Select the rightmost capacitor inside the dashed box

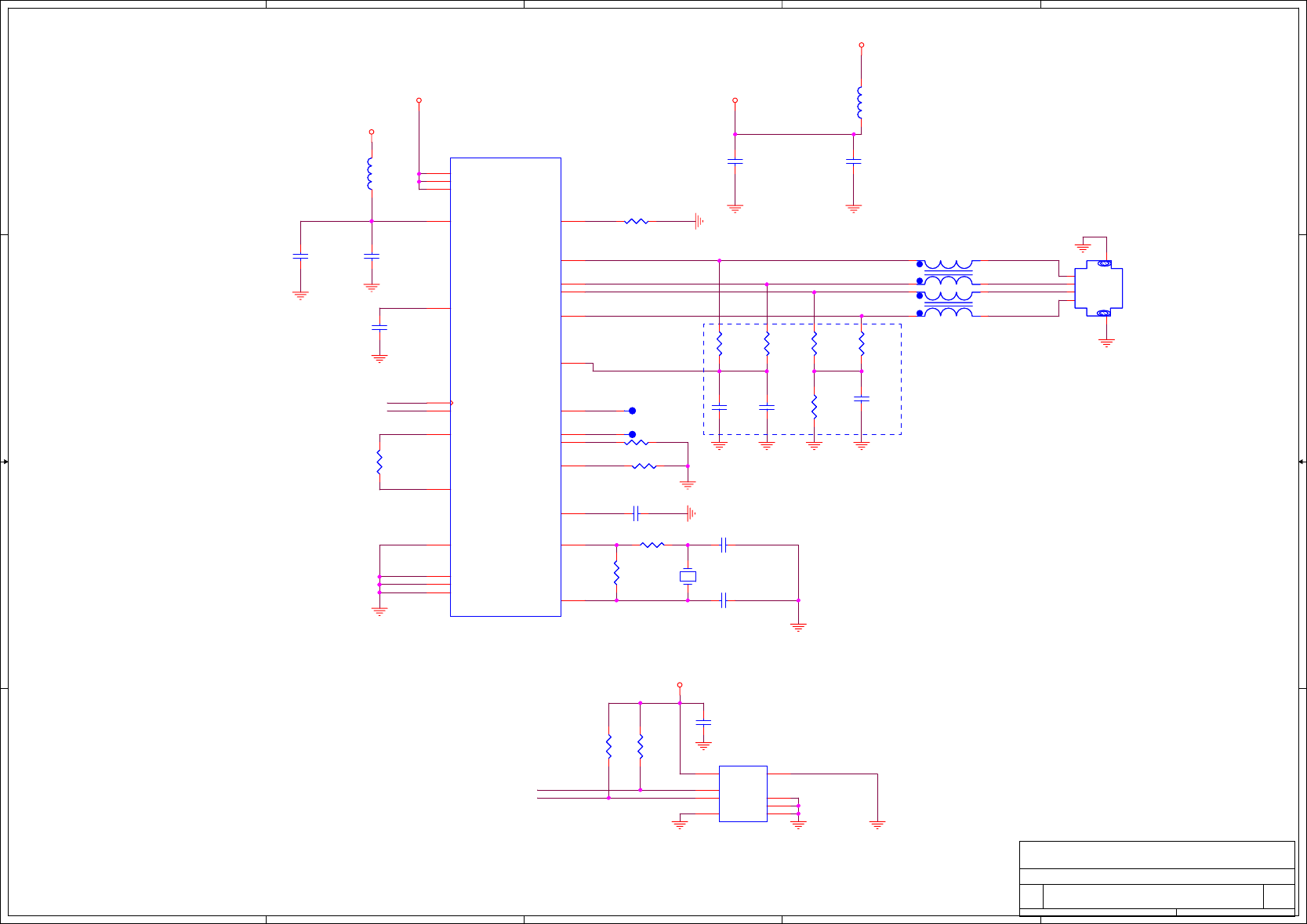(861, 399)
